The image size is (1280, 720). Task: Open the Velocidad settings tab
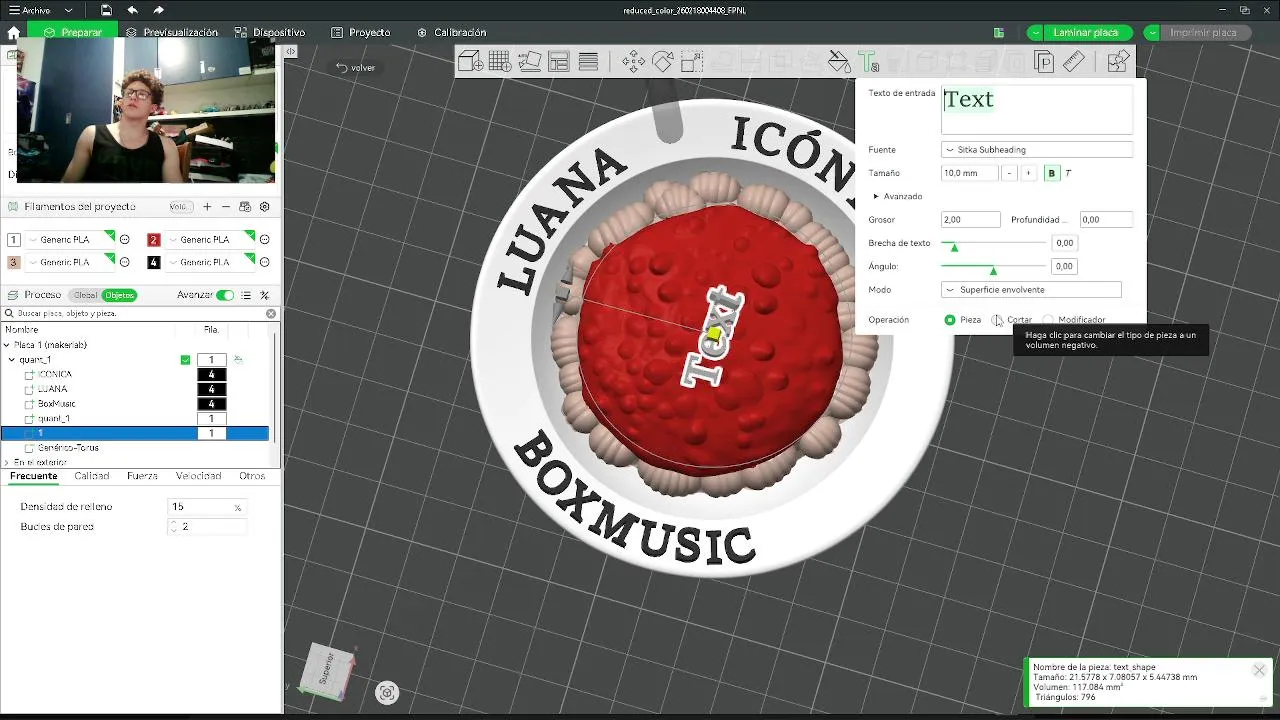point(199,477)
